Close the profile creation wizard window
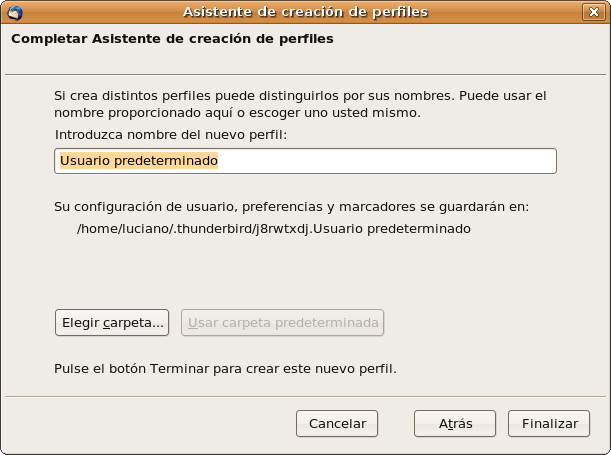The height and width of the screenshot is (455, 611). point(597,12)
